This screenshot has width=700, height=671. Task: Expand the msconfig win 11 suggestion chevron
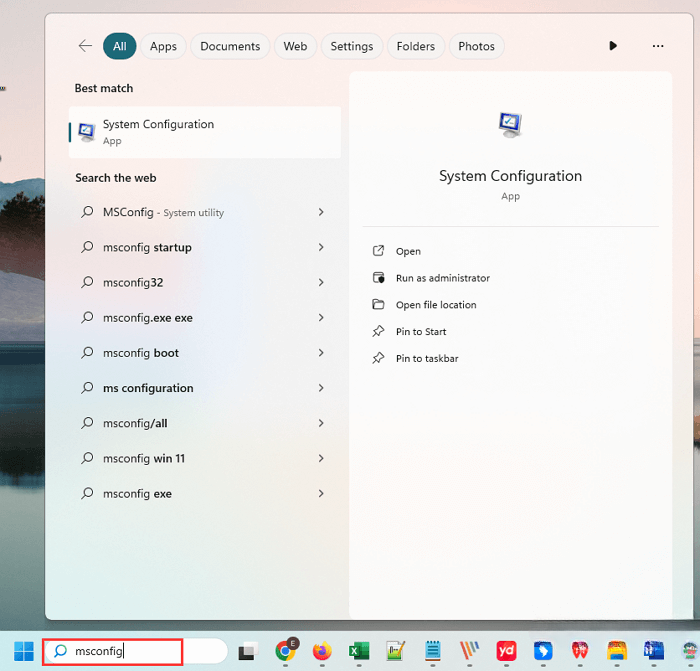321,458
